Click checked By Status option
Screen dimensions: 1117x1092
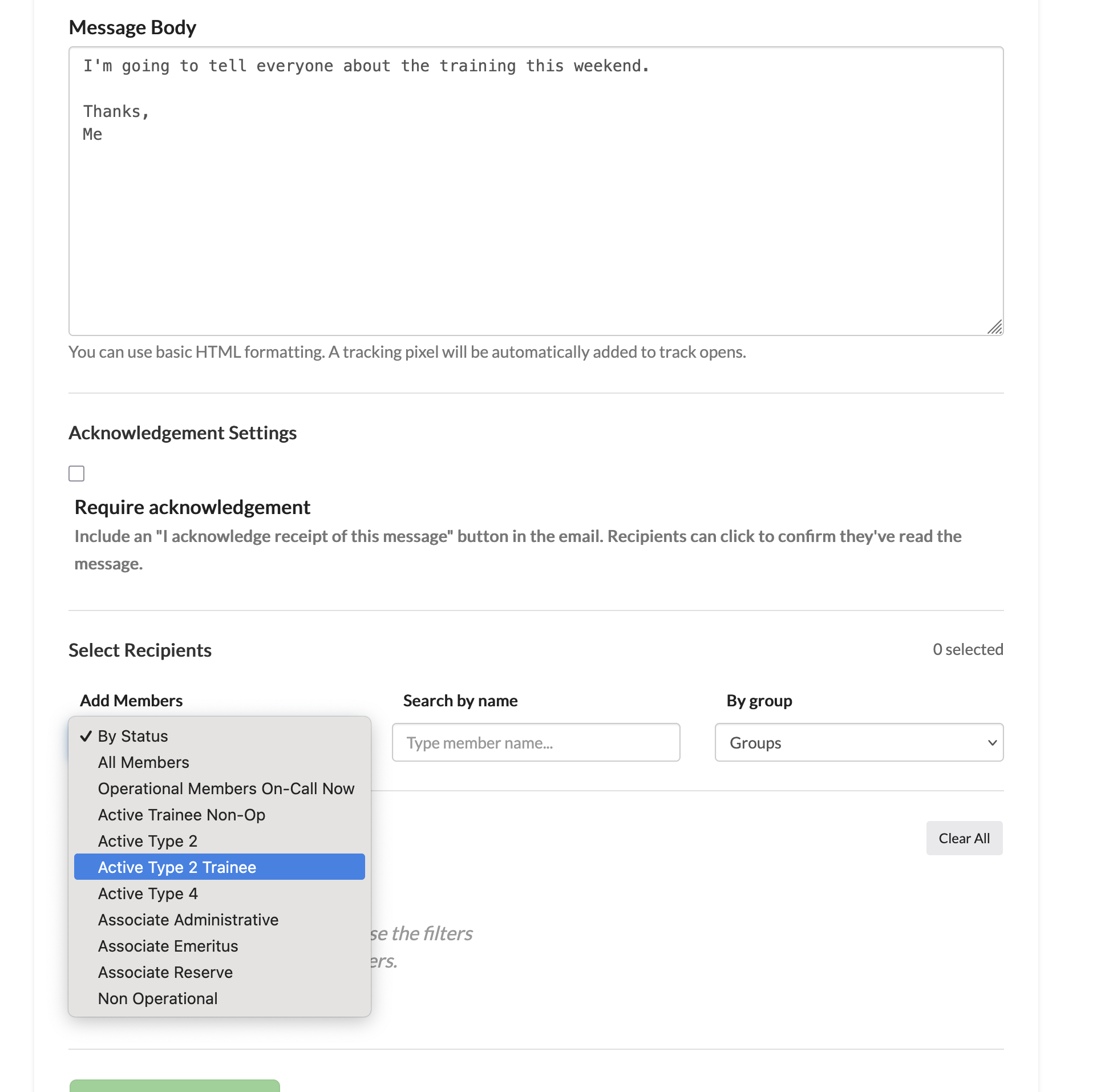tap(132, 736)
